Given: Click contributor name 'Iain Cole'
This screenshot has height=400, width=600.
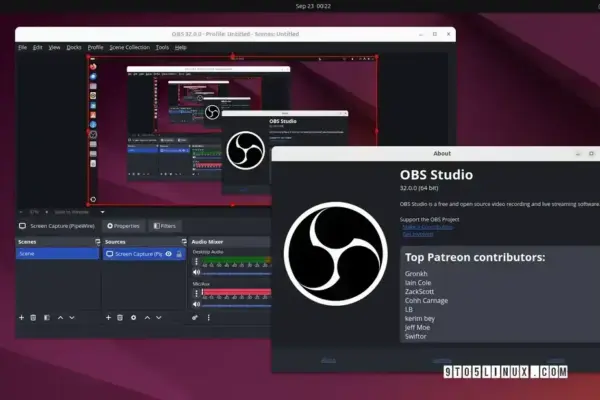Looking at the screenshot, I should (418, 282).
